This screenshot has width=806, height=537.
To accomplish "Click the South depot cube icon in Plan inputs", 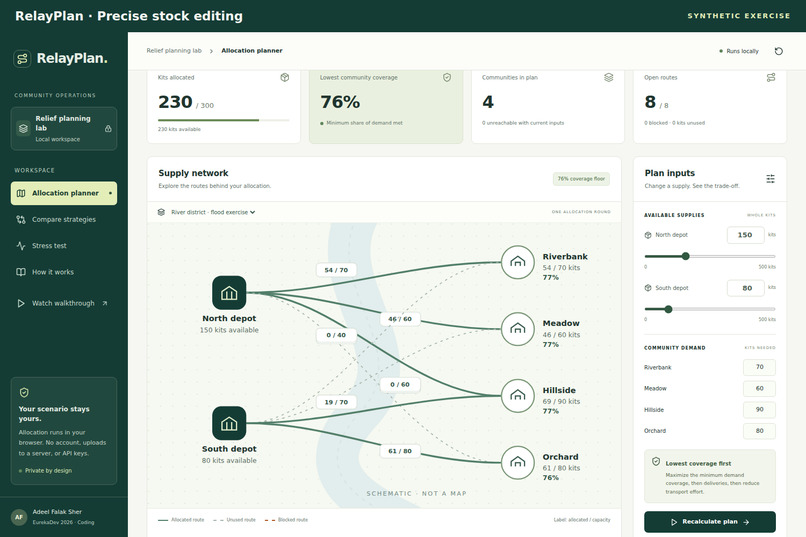I will [x=648, y=288].
